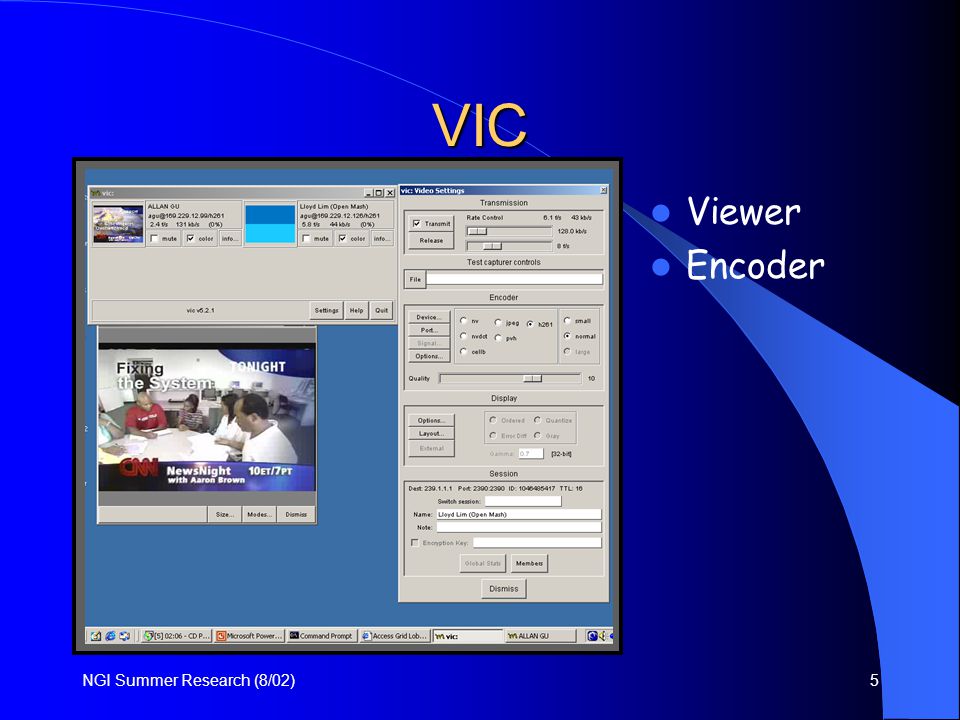Activate the vic: taskbar button
The height and width of the screenshot is (720, 960).
tap(468, 636)
